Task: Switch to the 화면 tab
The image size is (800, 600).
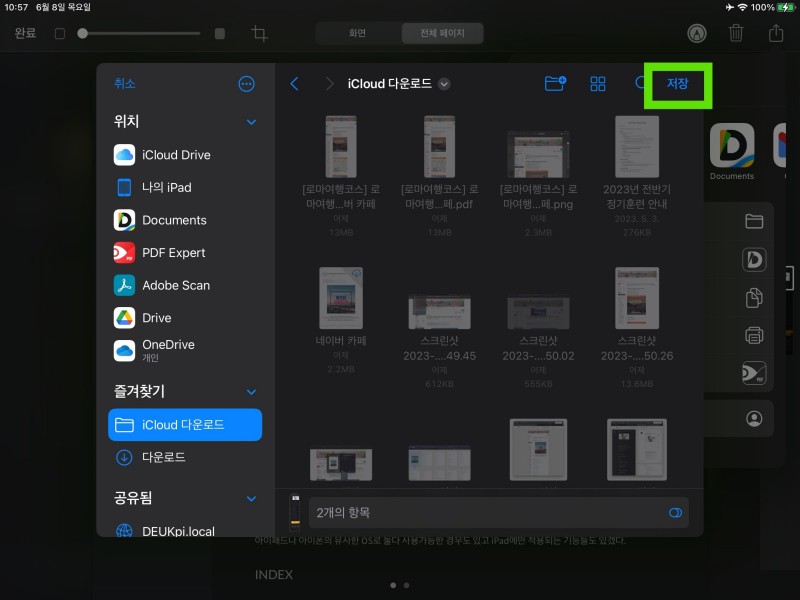Action: click(x=356, y=33)
